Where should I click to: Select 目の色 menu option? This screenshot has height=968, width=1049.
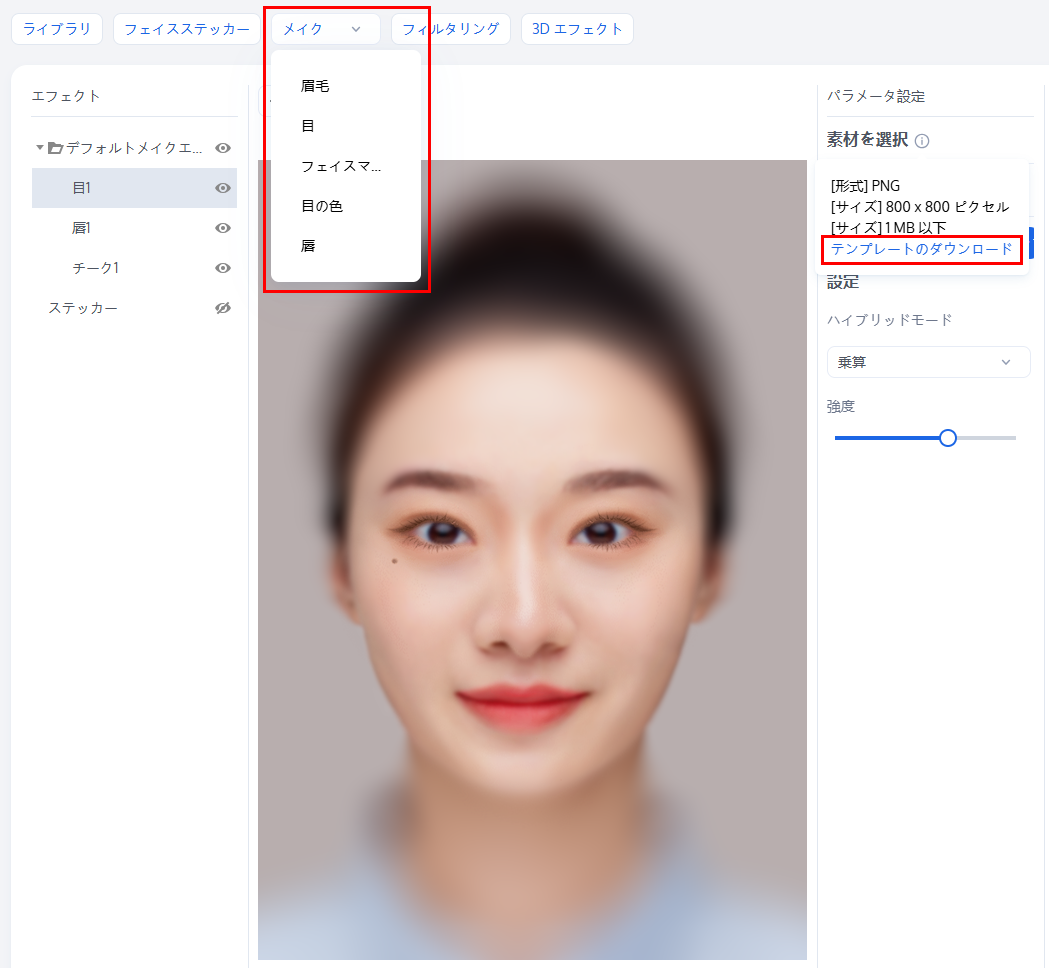pyautogui.click(x=322, y=206)
